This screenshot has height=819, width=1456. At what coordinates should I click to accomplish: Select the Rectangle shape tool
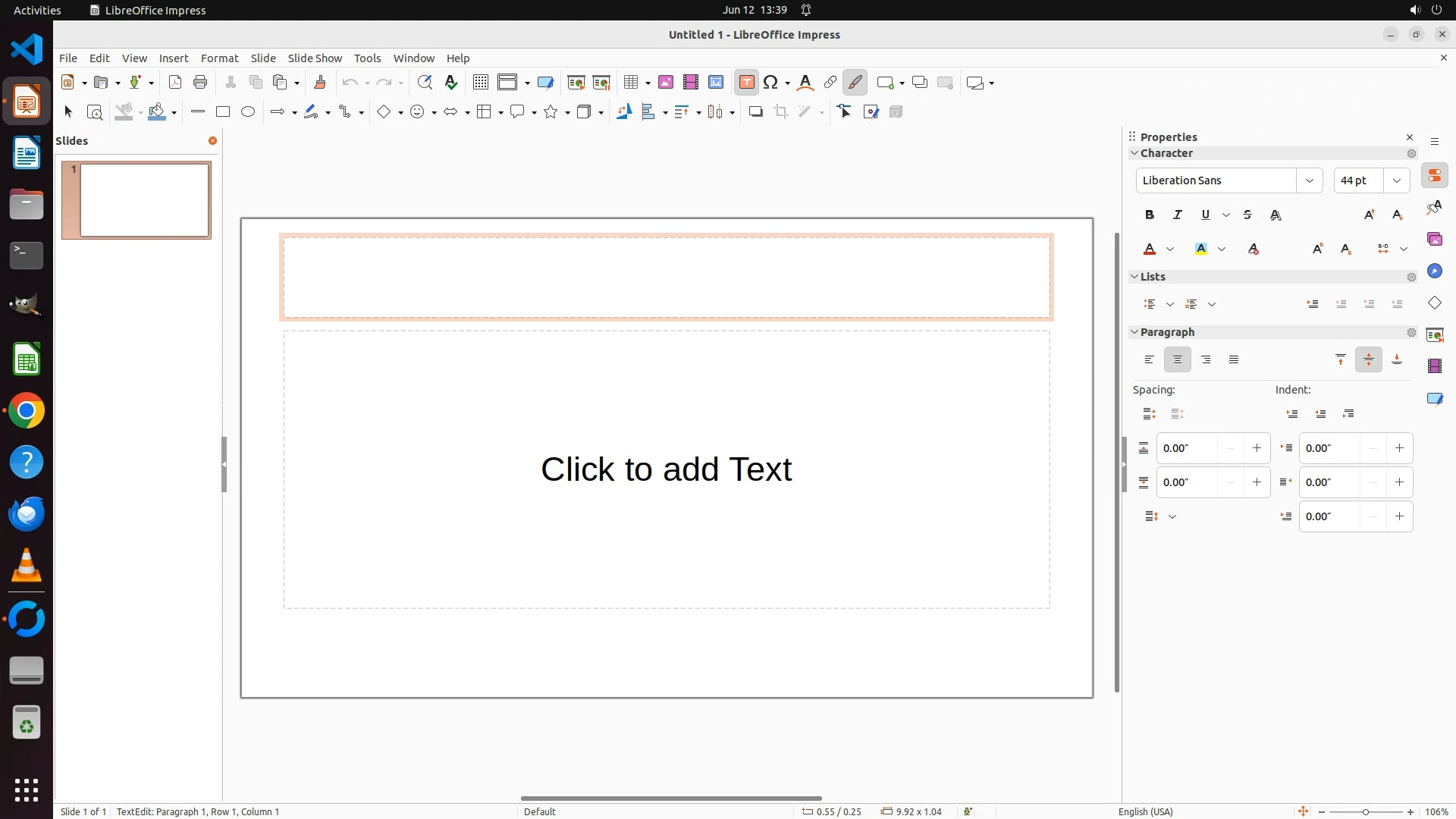point(222,112)
